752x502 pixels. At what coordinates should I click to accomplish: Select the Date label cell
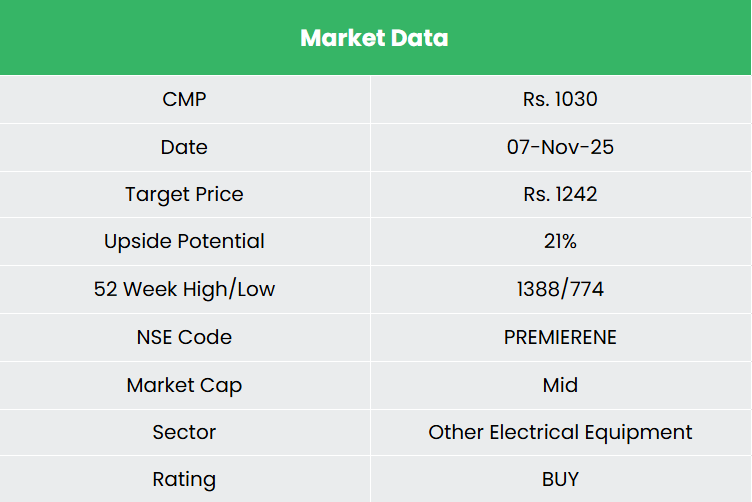click(184, 147)
